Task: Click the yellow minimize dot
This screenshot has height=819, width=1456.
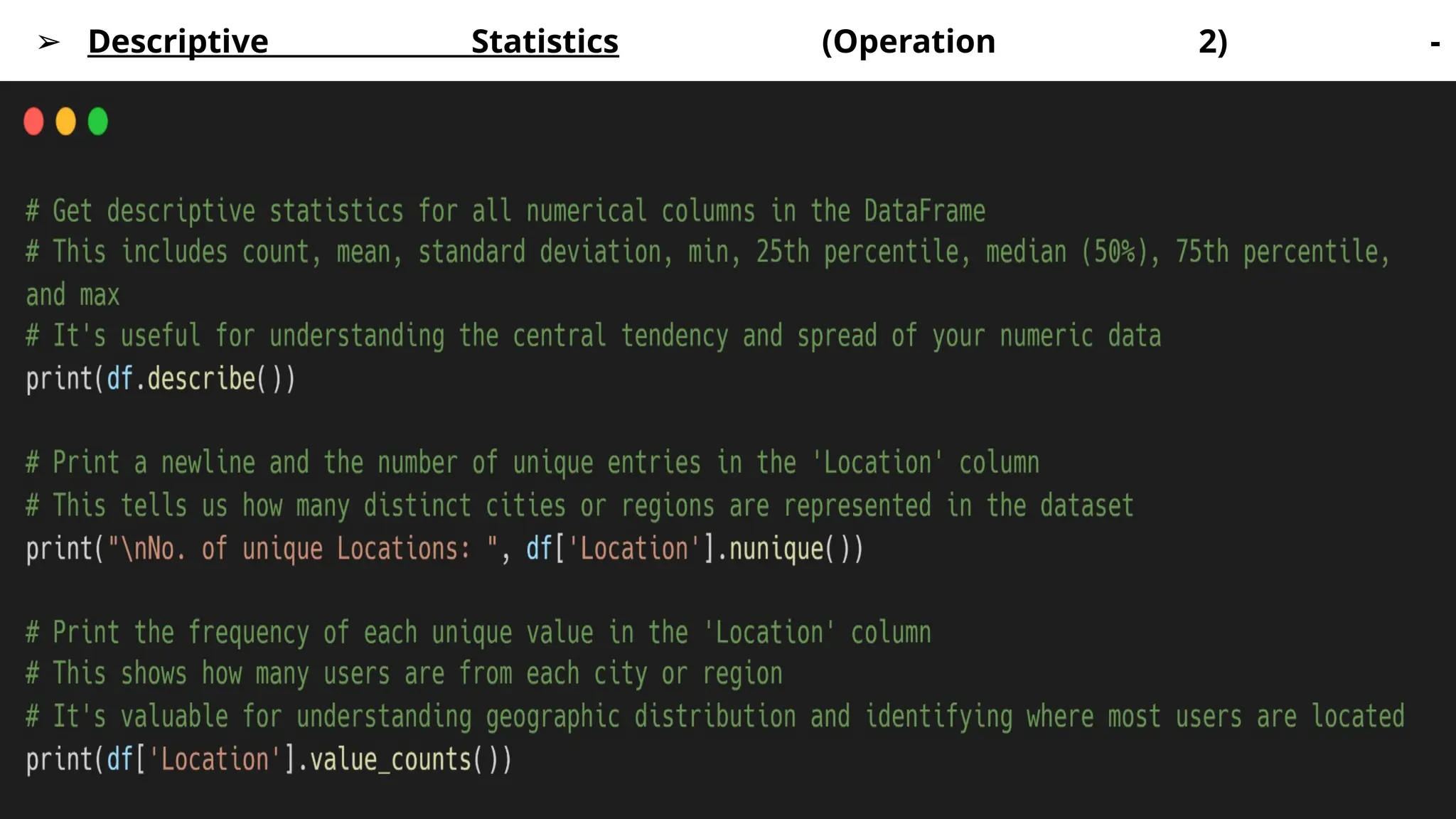Action: point(65,122)
